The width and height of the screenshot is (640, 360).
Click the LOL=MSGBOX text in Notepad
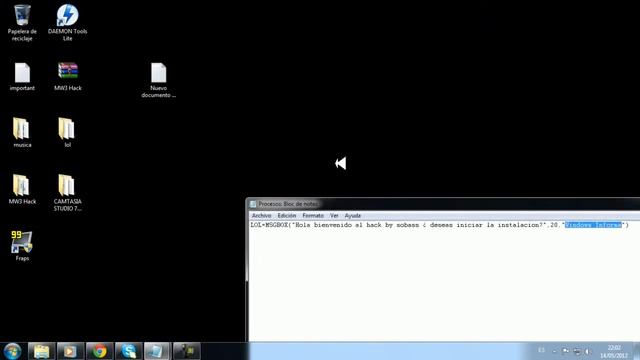[269, 225]
